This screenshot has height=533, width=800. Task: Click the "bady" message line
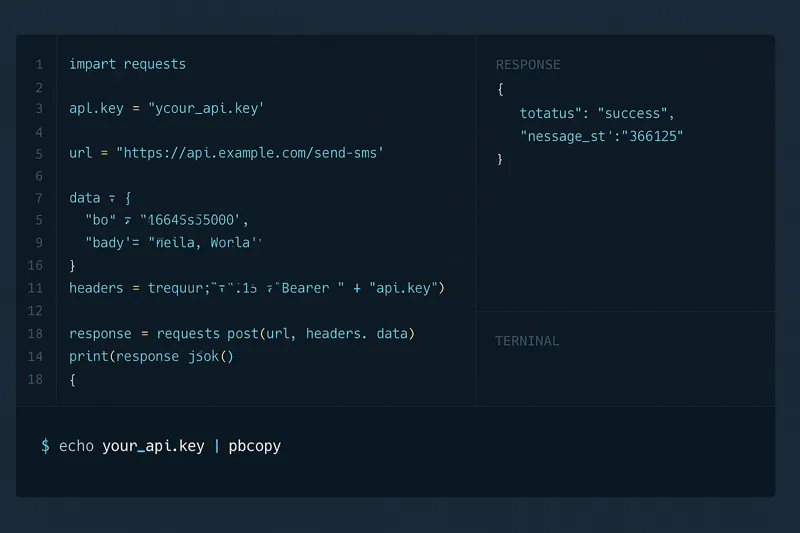click(173, 242)
